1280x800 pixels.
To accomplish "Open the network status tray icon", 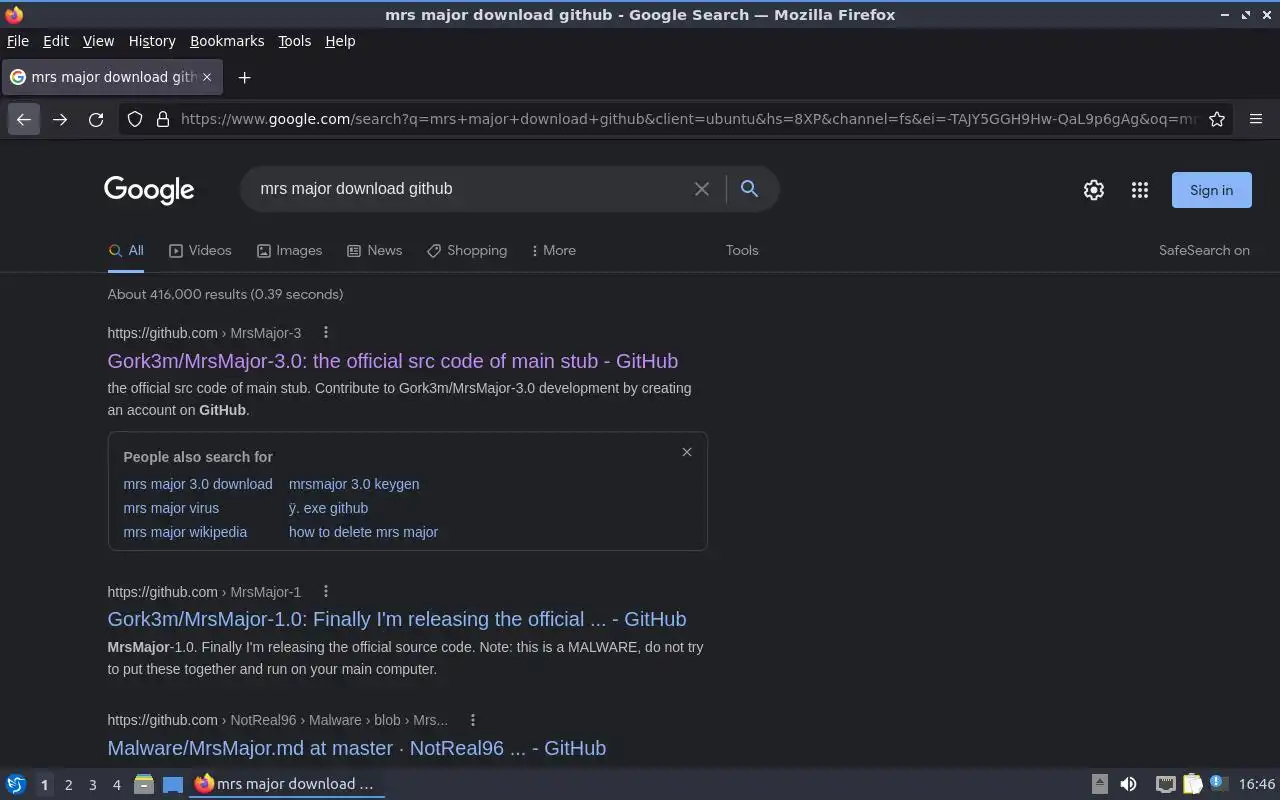I will (1165, 784).
